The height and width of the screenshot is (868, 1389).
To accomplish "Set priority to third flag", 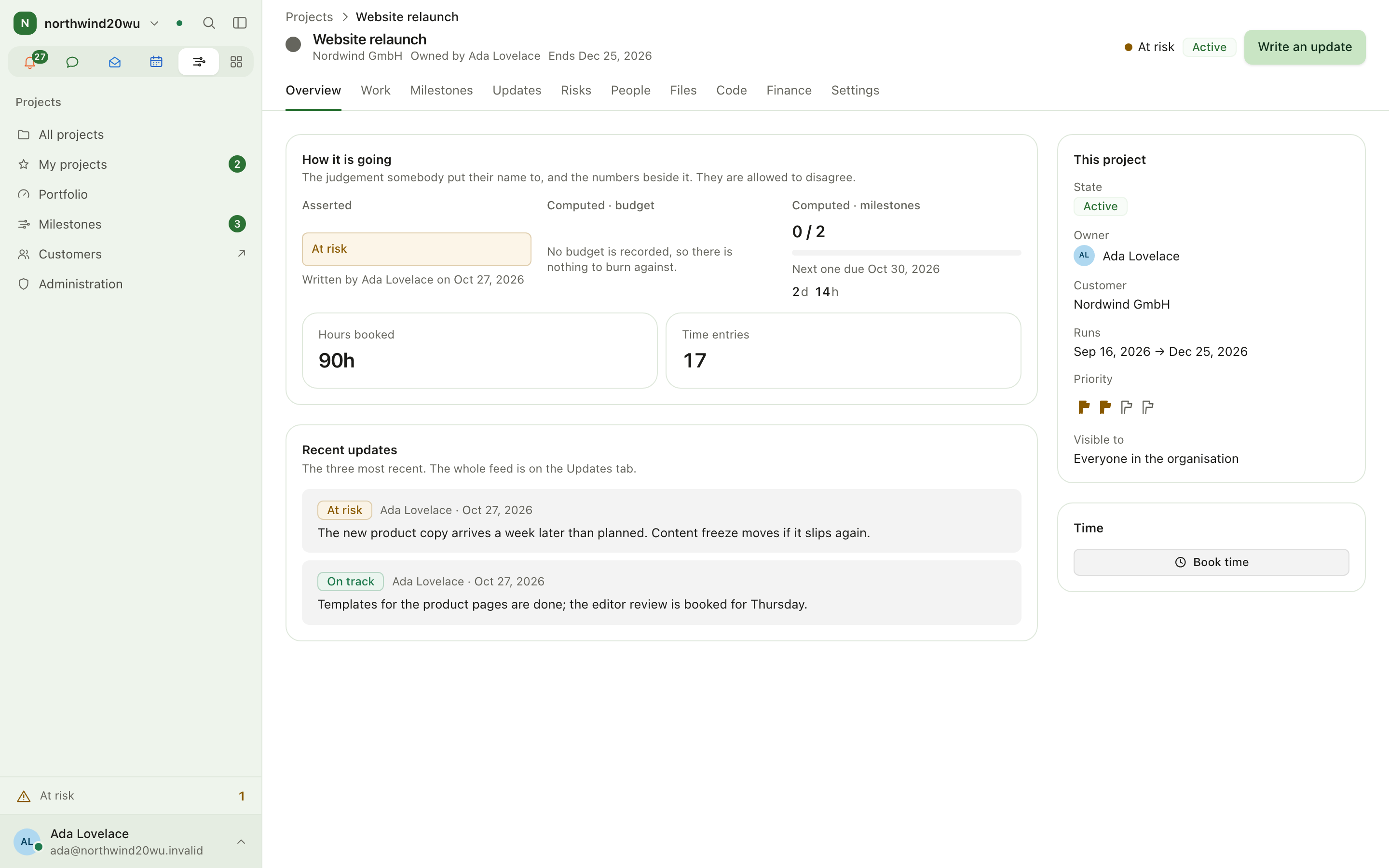I will click(1126, 407).
